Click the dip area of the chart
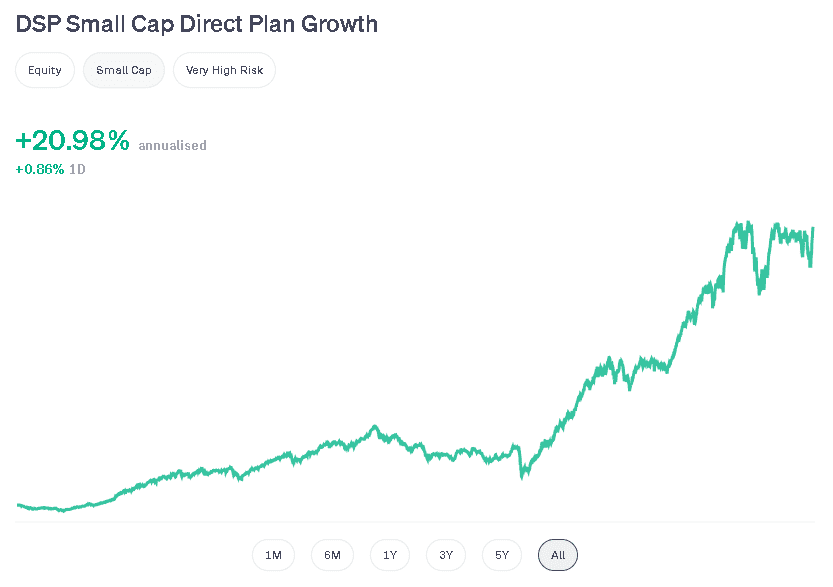833x587 pixels. [524, 477]
